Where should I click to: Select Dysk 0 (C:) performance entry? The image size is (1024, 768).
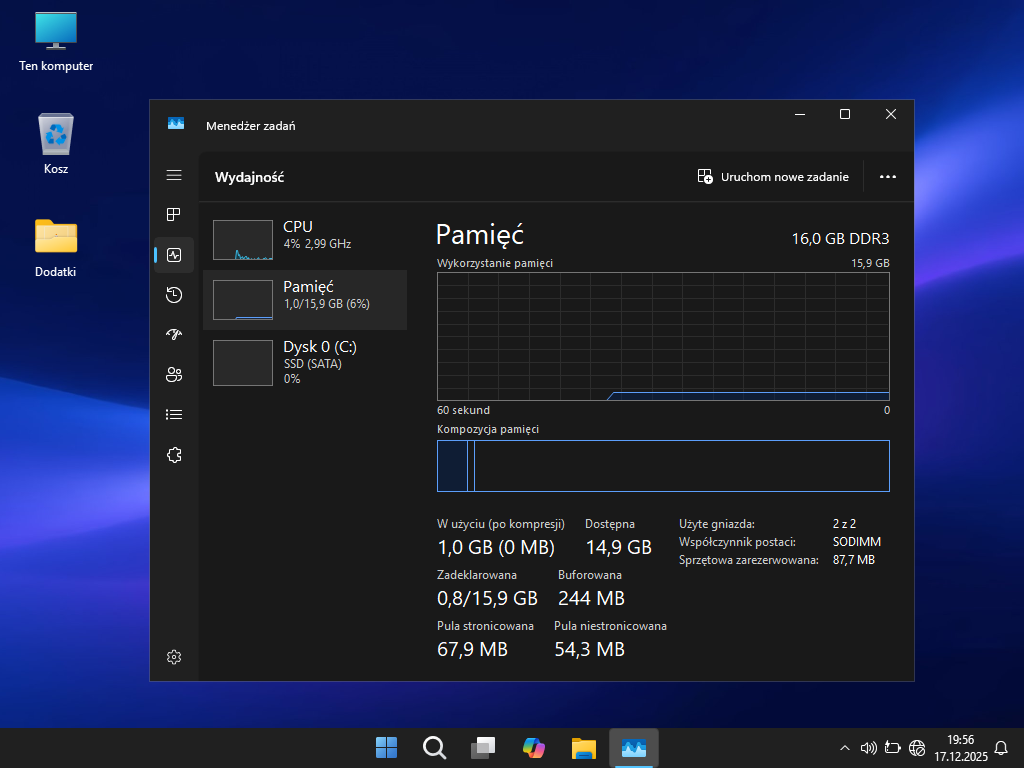305,362
